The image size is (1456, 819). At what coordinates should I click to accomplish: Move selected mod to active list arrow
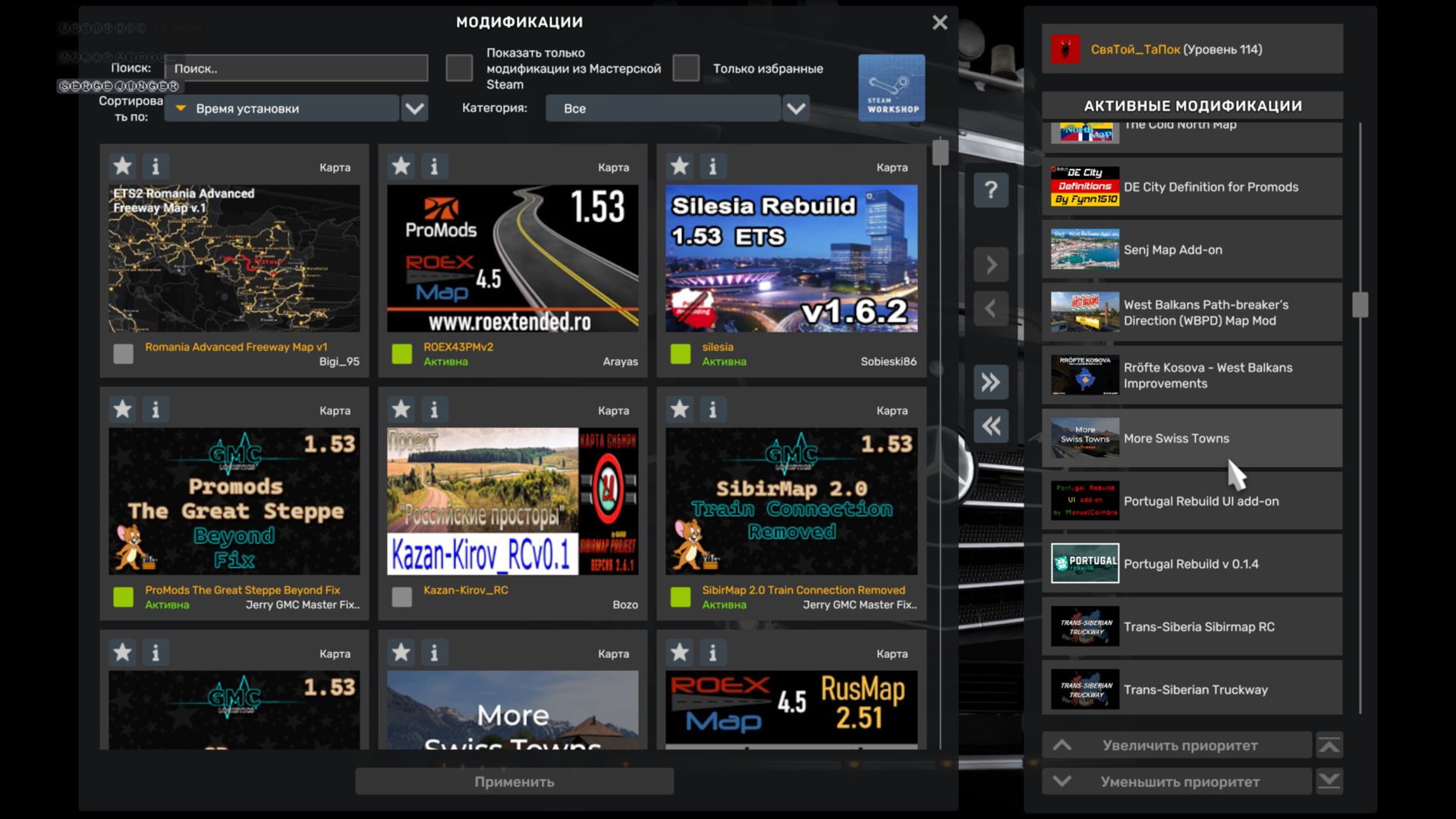point(991,264)
